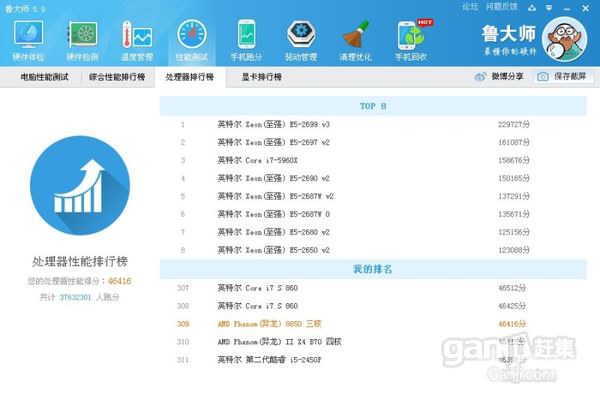This screenshot has width=600, height=399.
Task: Minimize the 鲁大师 window
Action: click(567, 8)
